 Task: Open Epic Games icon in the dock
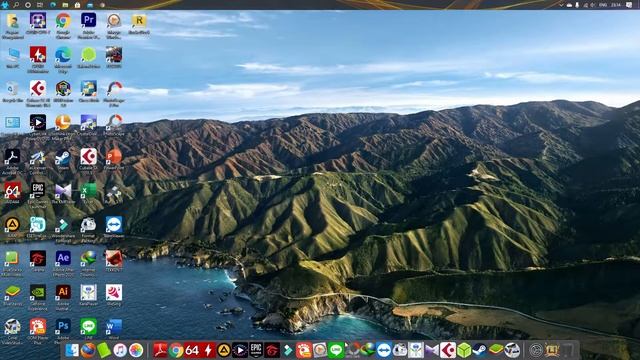click(x=256, y=350)
